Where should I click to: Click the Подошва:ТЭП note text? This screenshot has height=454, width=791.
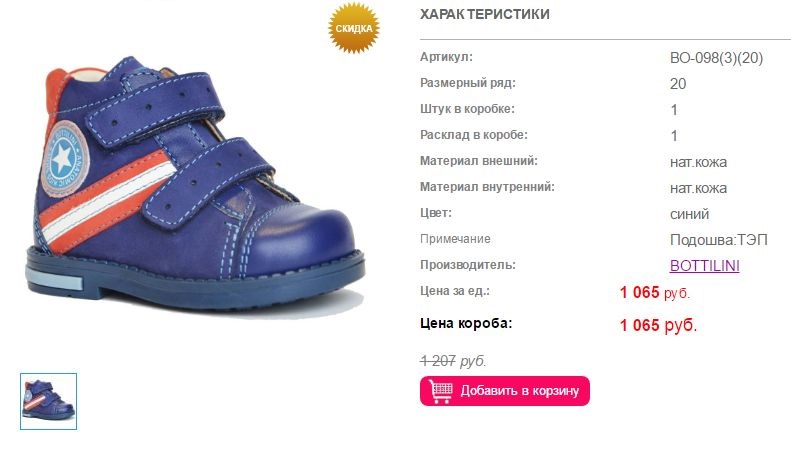pos(719,240)
